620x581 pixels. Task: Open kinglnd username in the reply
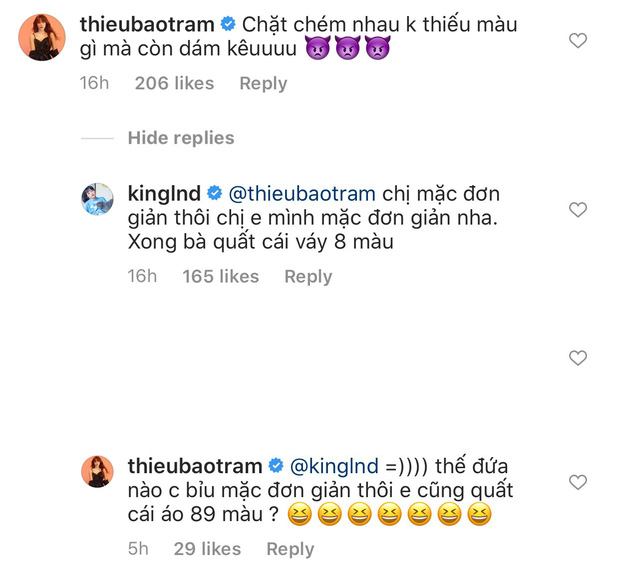click(164, 193)
